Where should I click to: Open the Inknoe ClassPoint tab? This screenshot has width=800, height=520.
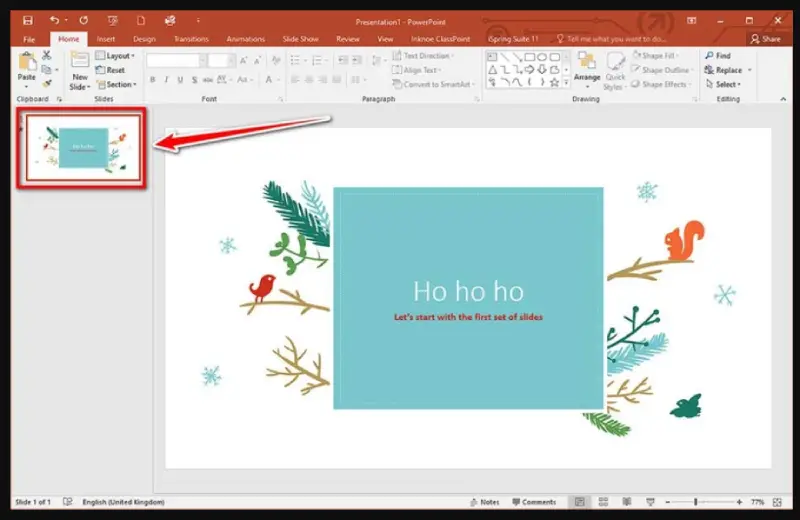(x=440, y=39)
